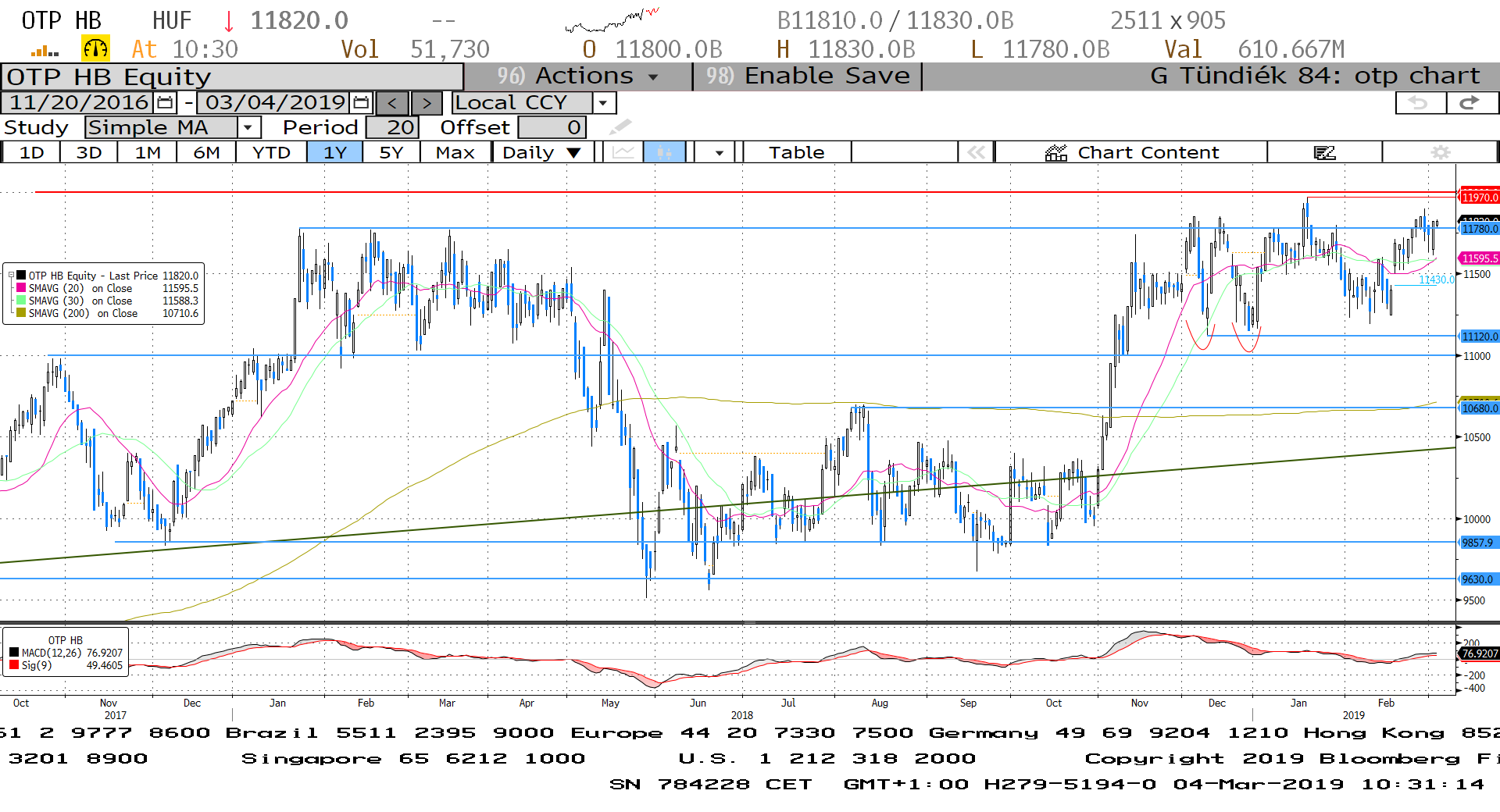
Task: Open chart settings gear icon
Action: click(1441, 152)
